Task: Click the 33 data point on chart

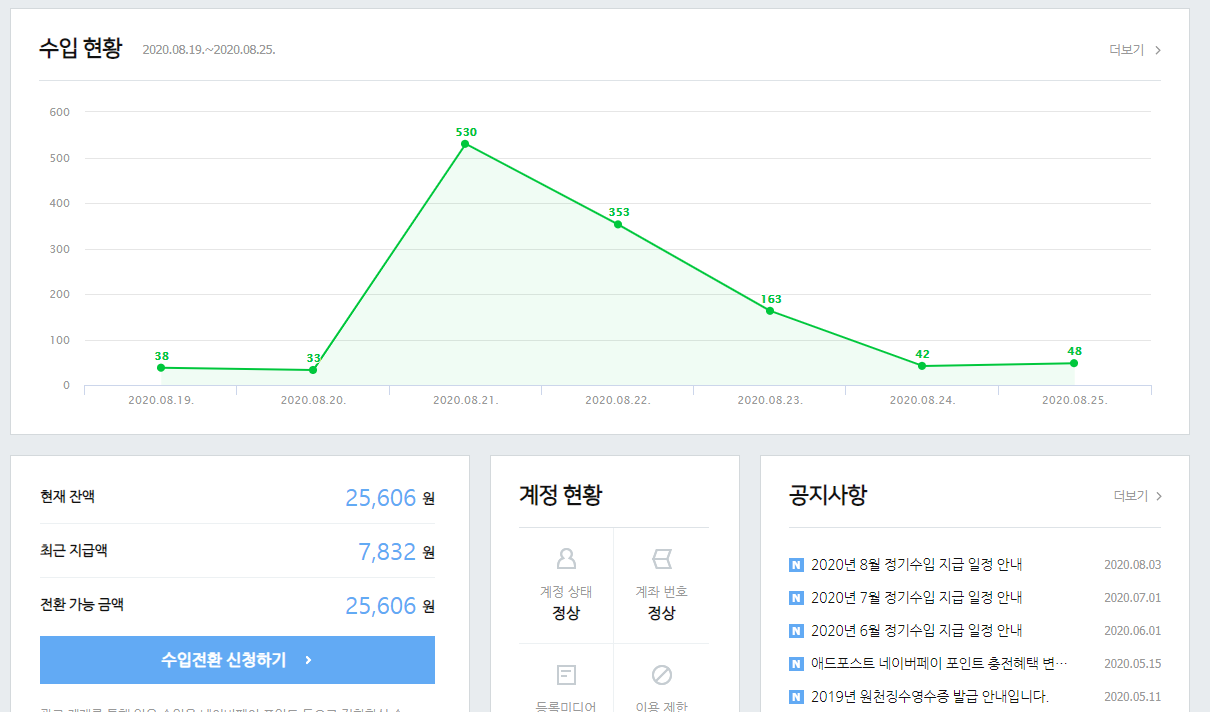Action: coord(313,370)
